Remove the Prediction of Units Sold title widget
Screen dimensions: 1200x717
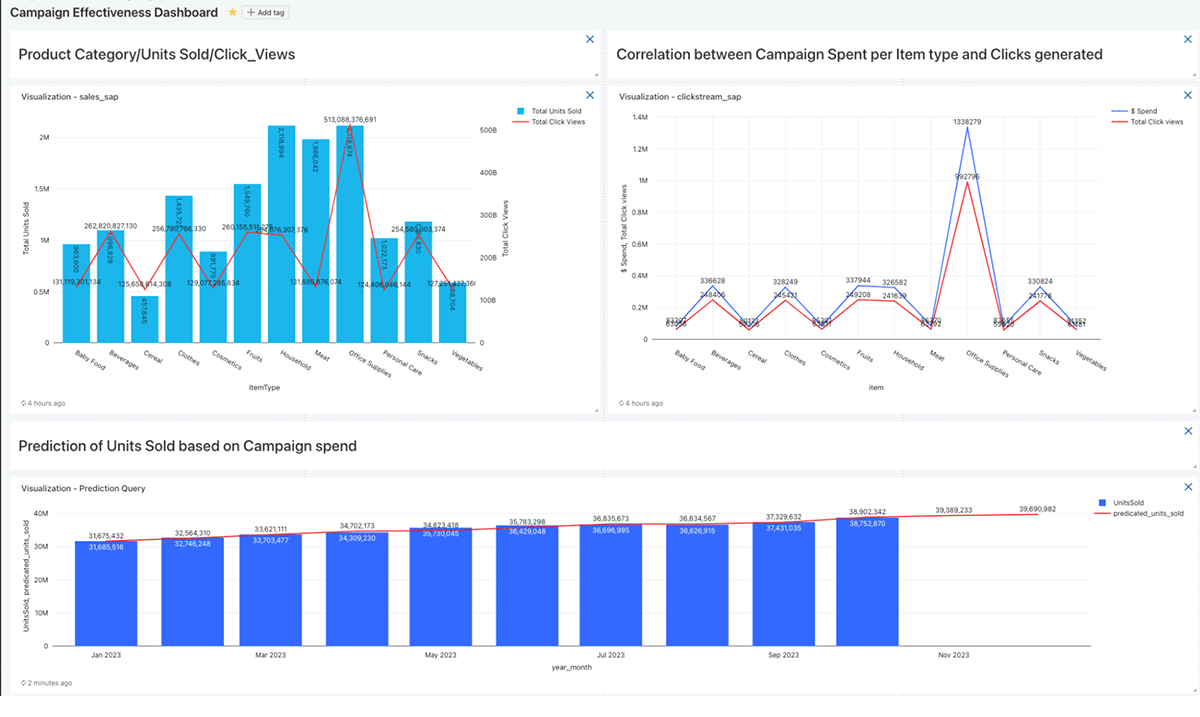(1188, 431)
